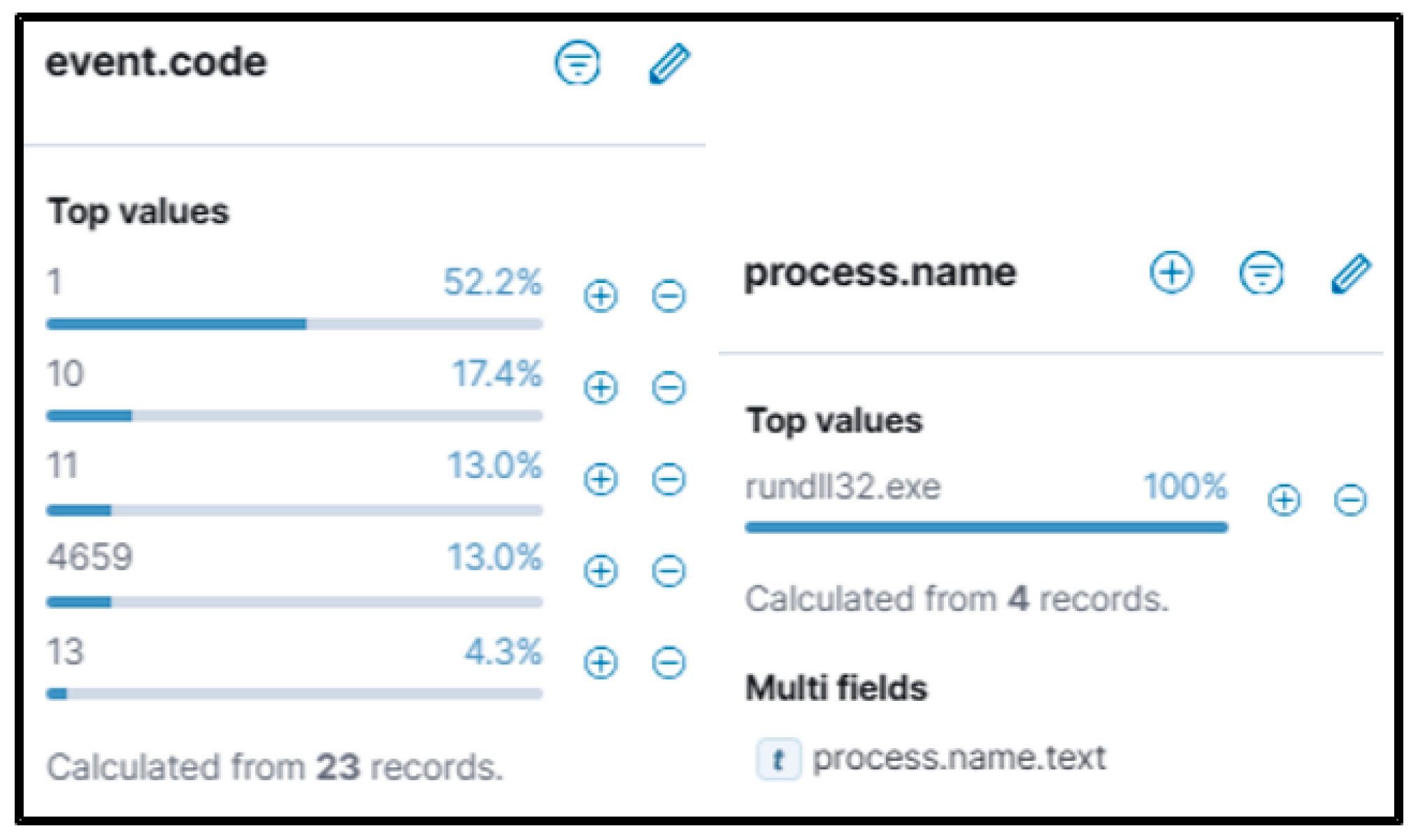Click the event.code edit pencil icon
The image size is (1418, 840).
(669, 64)
